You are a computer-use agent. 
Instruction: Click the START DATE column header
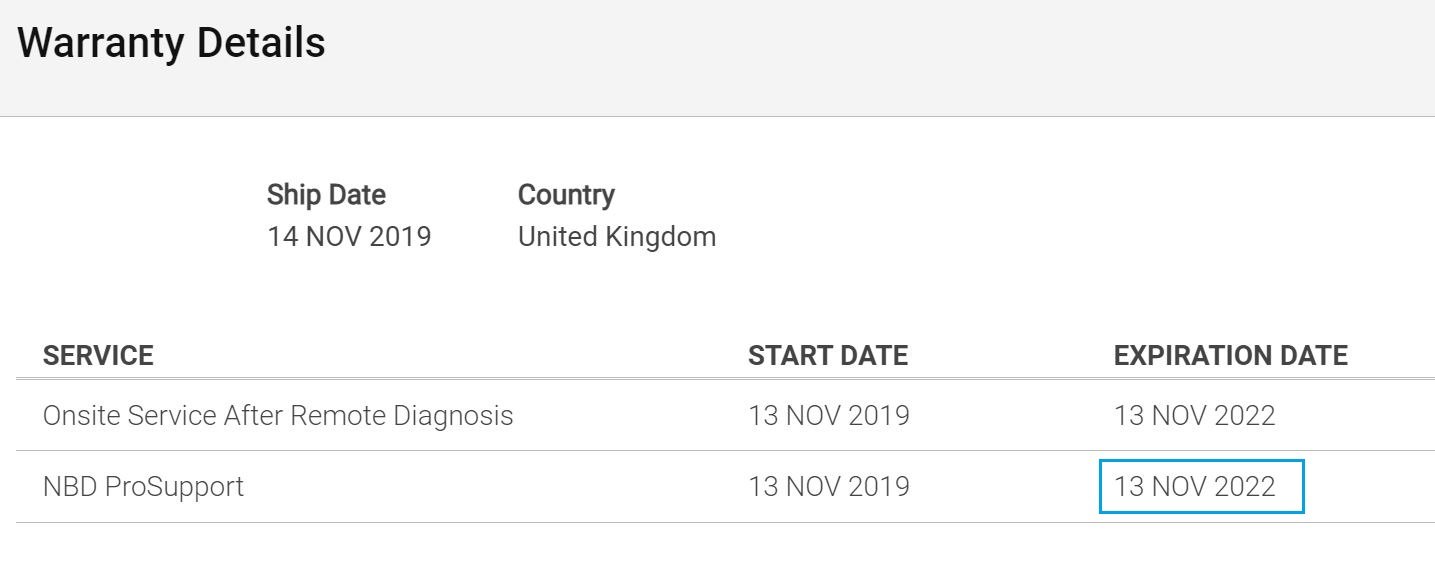pyautogui.click(x=828, y=355)
